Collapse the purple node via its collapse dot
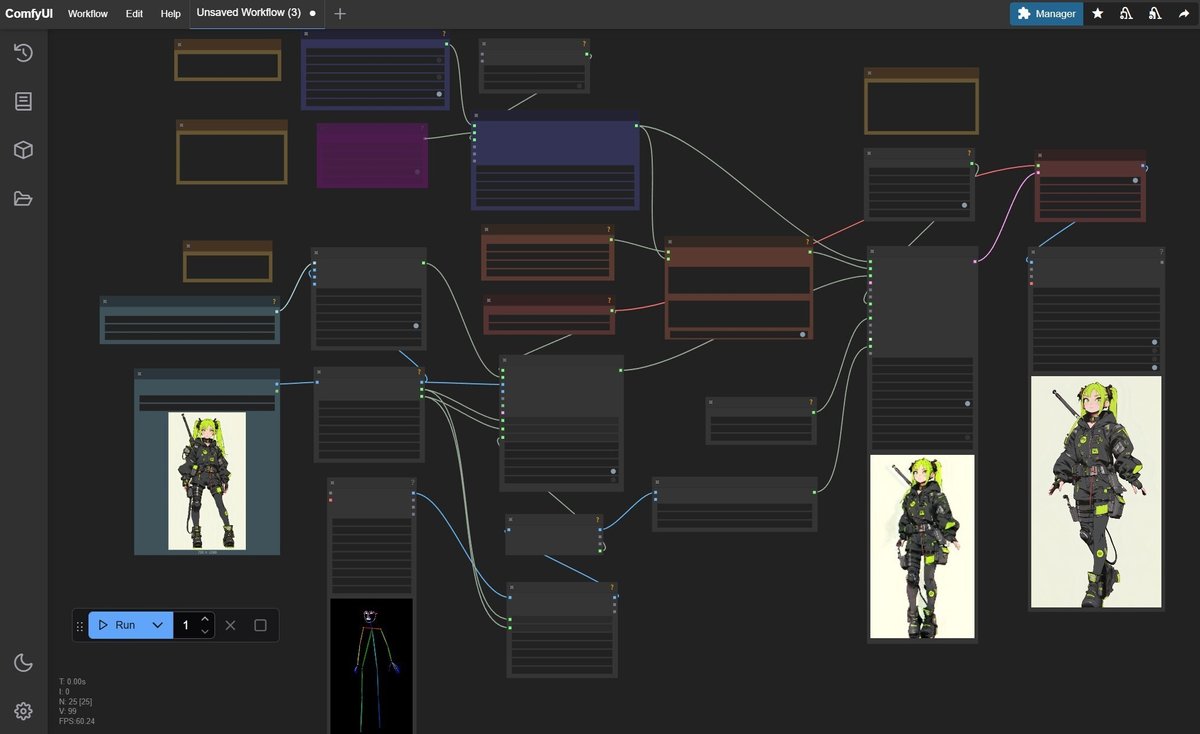This screenshot has width=1200, height=734. click(x=322, y=128)
